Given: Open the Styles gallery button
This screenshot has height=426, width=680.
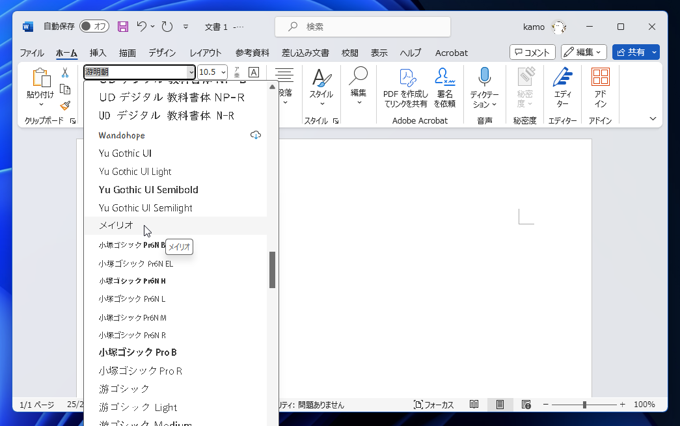Looking at the screenshot, I should (x=321, y=88).
